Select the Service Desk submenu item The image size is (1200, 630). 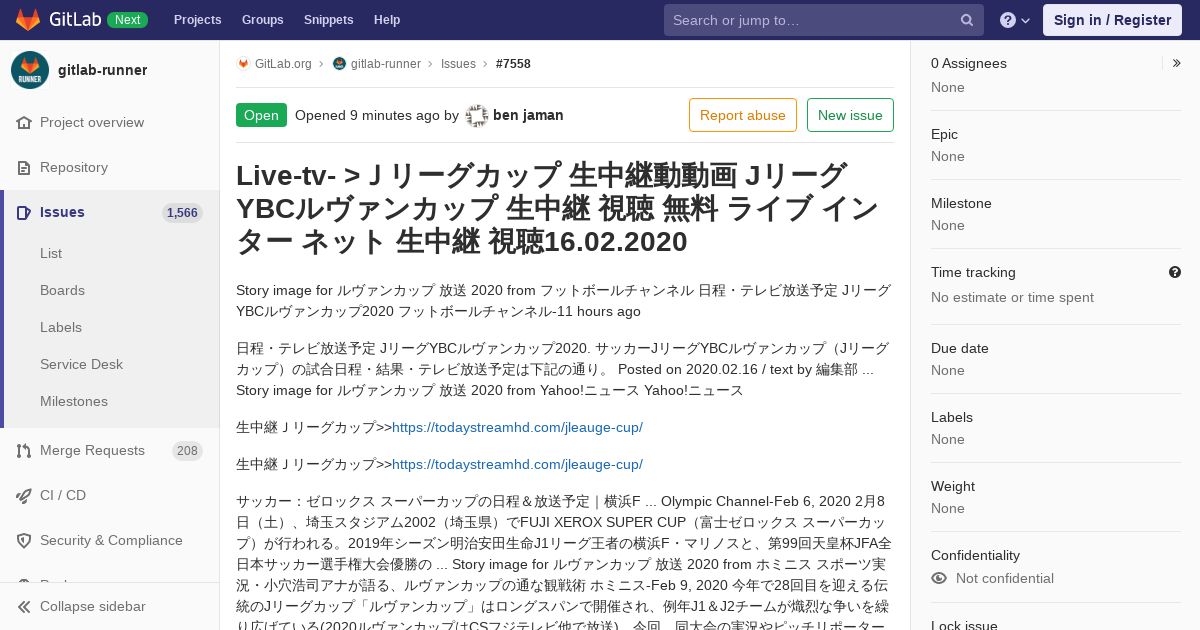pyautogui.click(x=81, y=364)
